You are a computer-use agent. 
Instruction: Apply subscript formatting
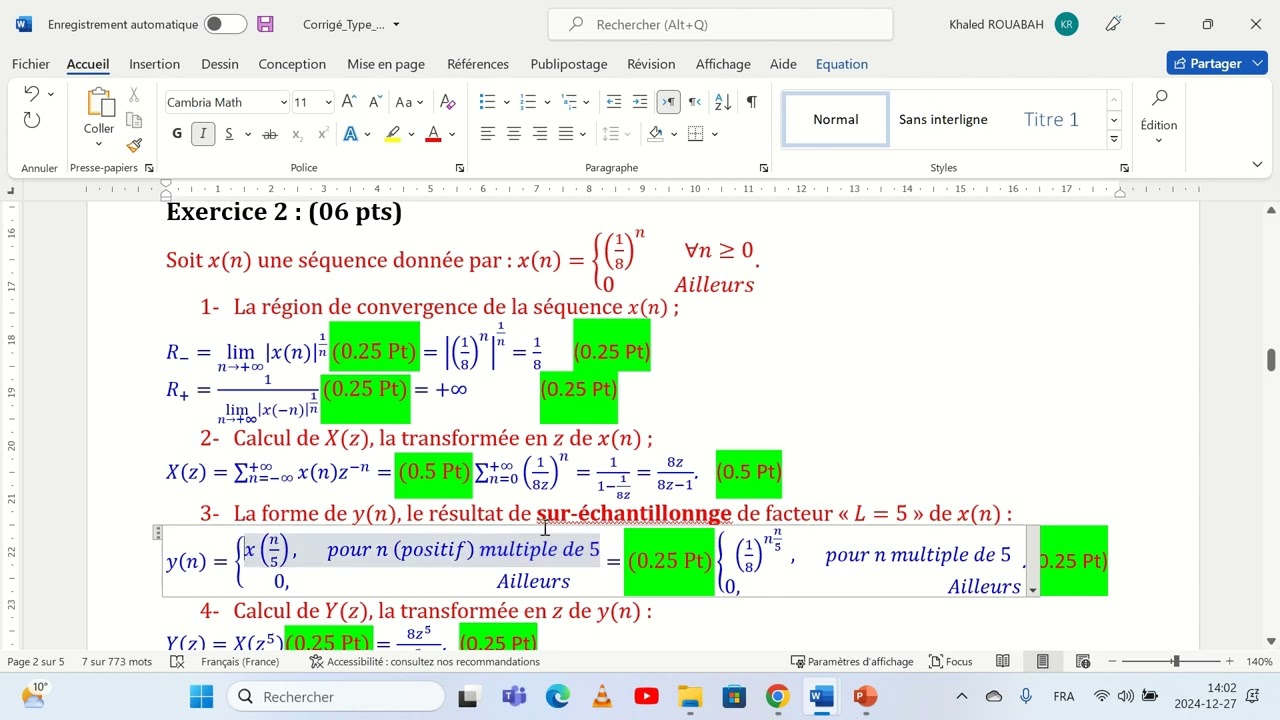tap(297, 134)
